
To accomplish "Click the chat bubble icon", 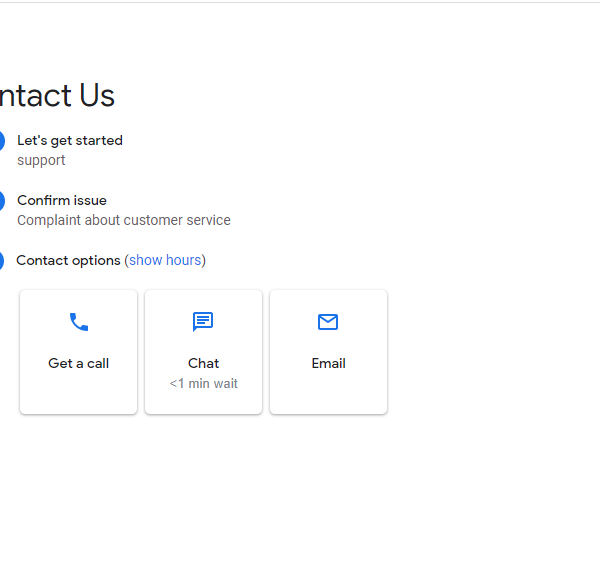I will coord(203,321).
